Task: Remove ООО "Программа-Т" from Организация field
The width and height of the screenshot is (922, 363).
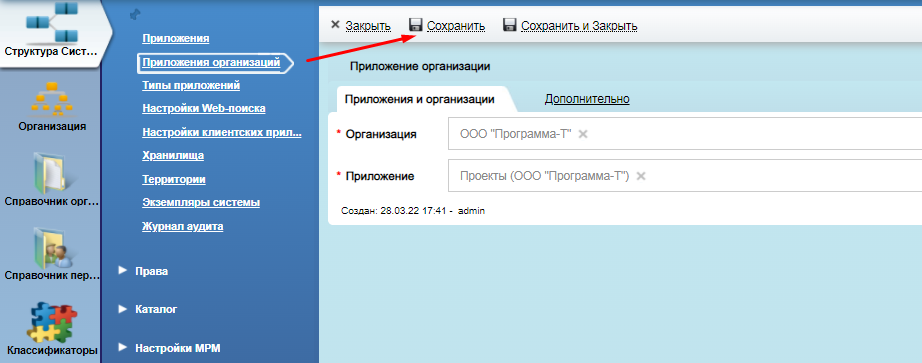Action: tap(583, 134)
